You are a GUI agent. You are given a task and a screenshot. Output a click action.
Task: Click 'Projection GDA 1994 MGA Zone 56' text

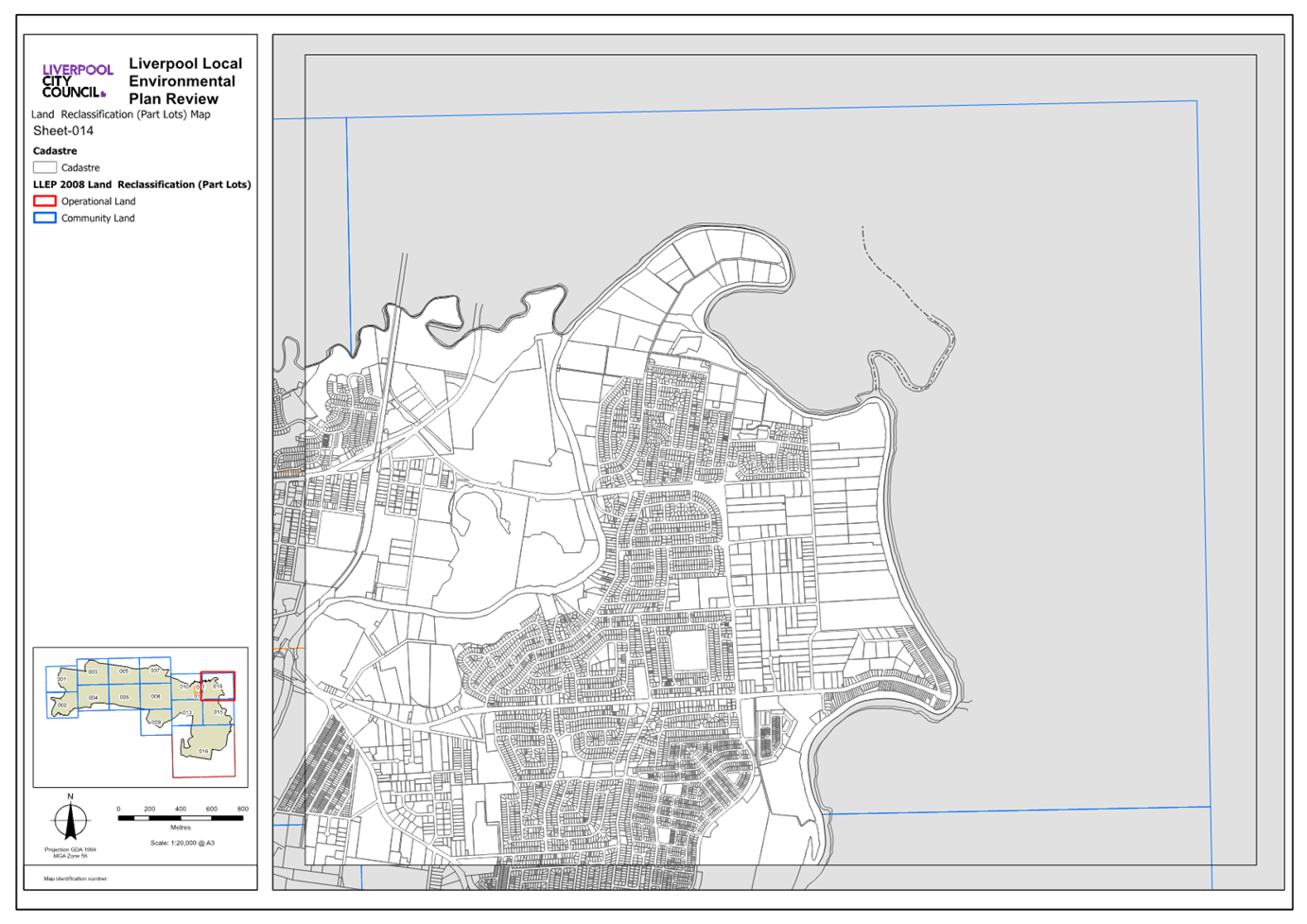(x=70, y=852)
